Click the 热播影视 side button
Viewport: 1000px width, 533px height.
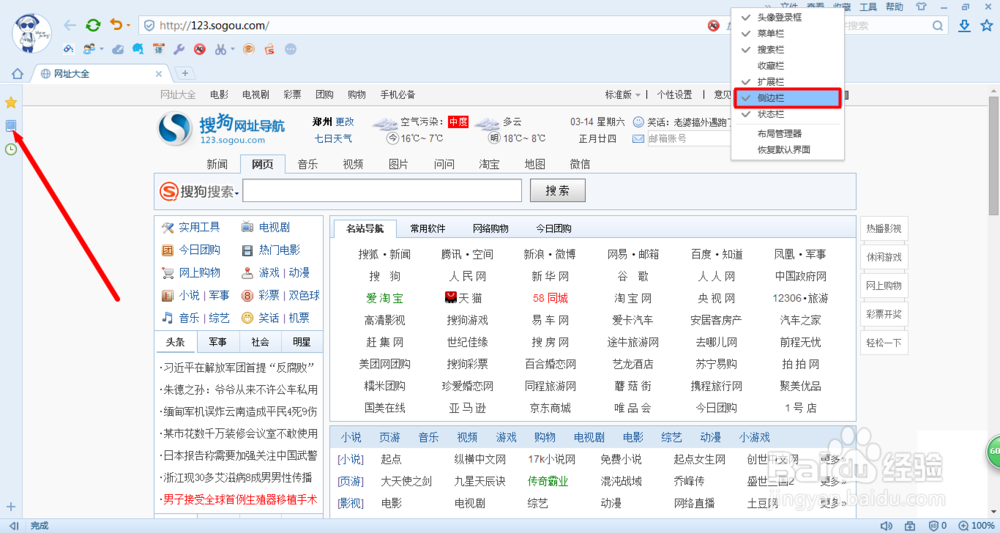pos(883,229)
